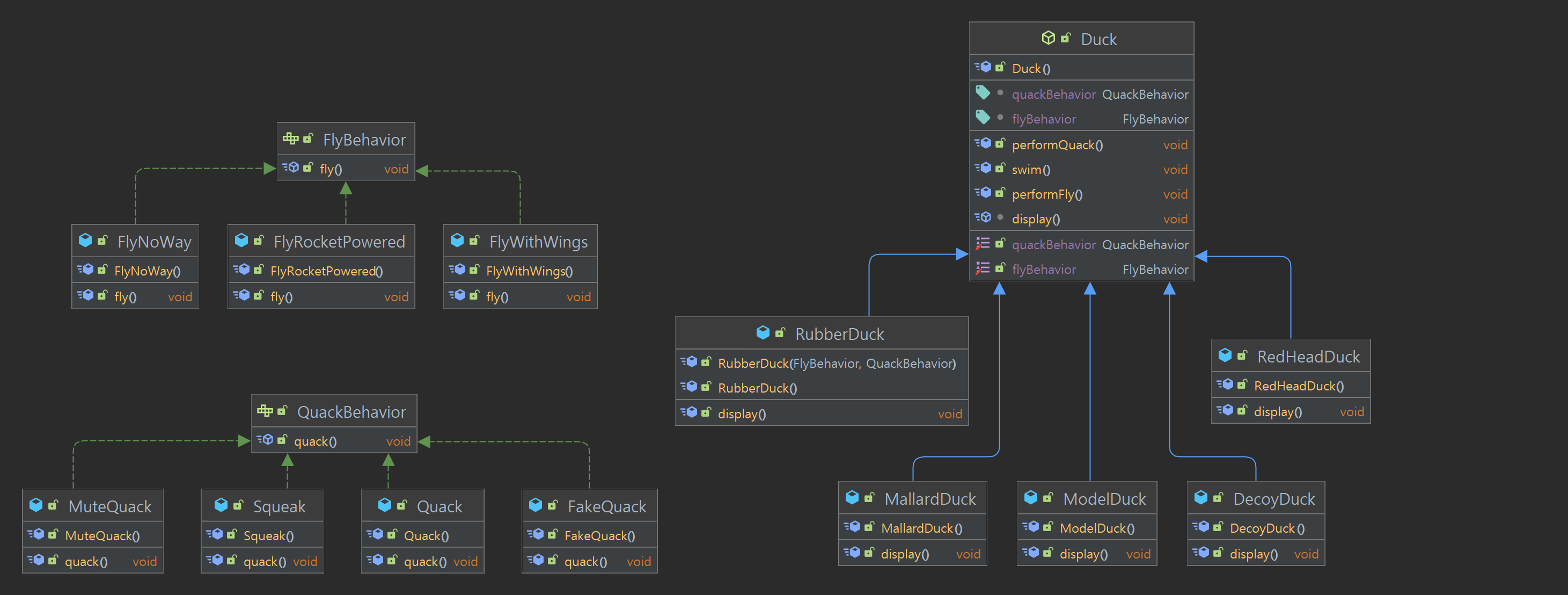
Task: Click the QuackBehavior interface icon
Action: pos(265,411)
